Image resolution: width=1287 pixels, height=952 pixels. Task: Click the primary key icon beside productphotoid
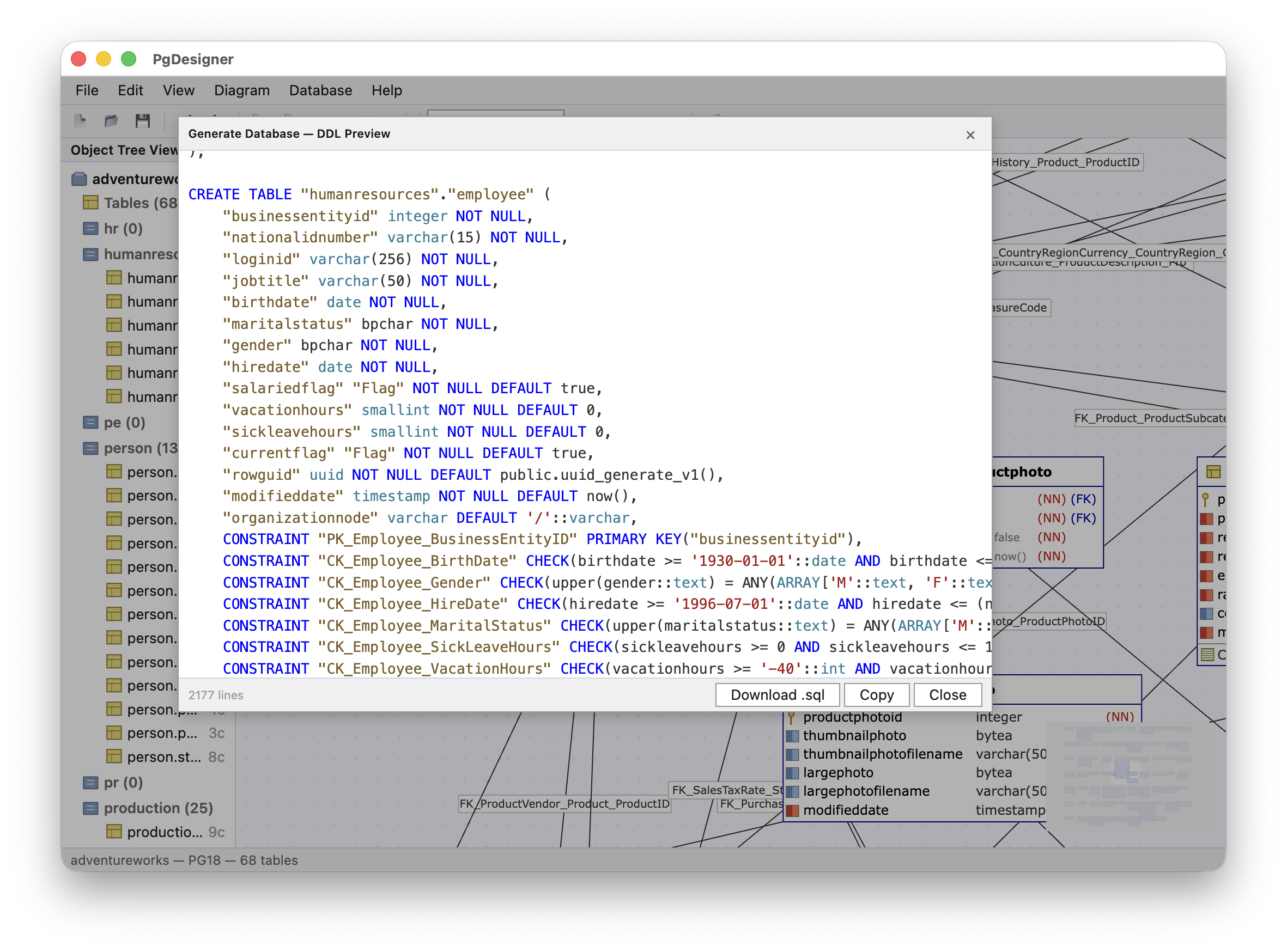click(x=791, y=717)
